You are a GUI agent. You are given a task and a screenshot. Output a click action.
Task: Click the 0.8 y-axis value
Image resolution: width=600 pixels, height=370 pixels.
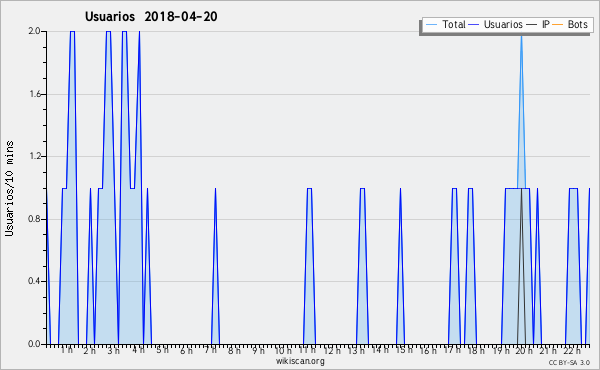click(x=34, y=219)
